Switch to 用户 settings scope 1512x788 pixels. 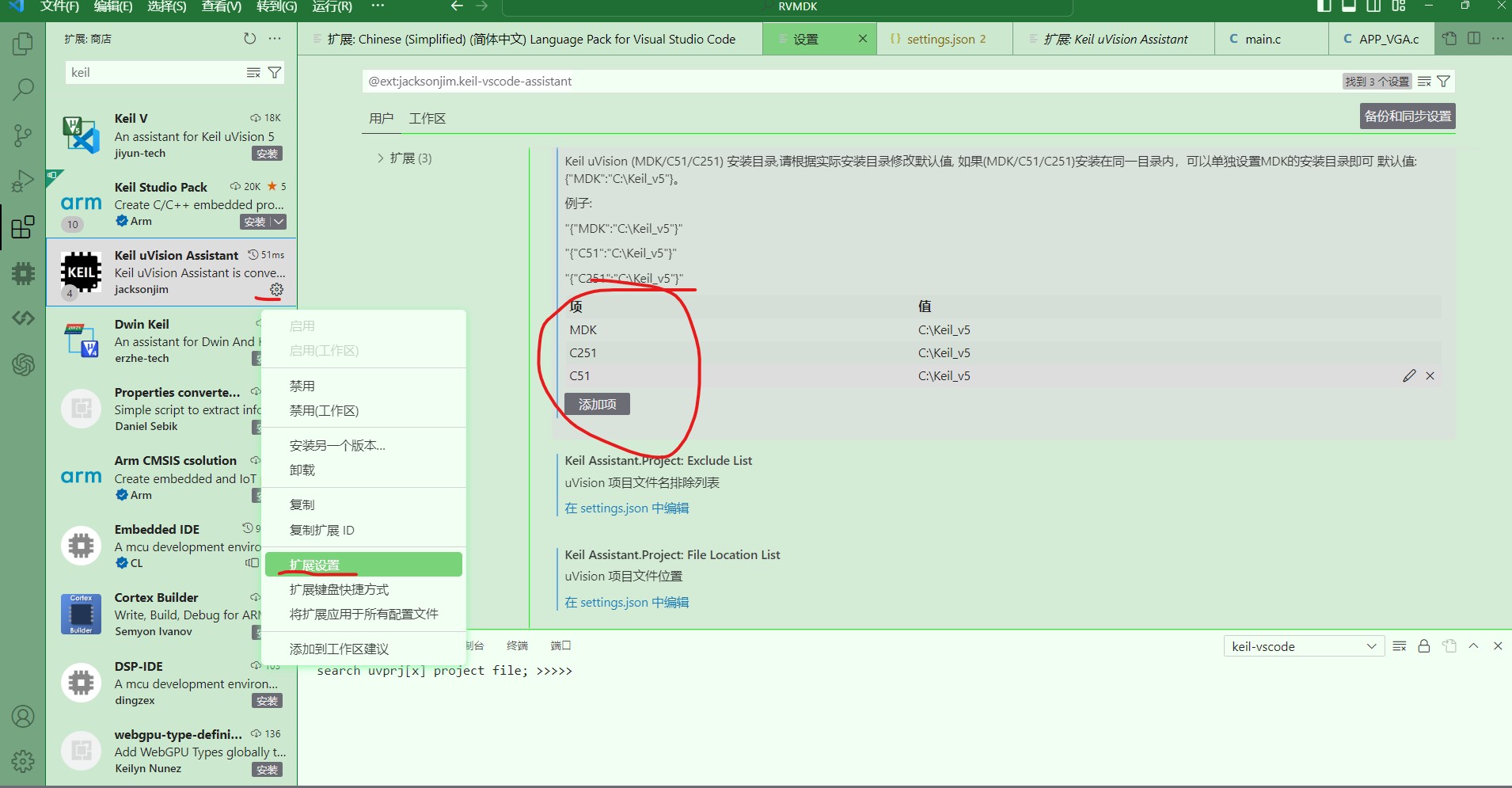pos(381,118)
